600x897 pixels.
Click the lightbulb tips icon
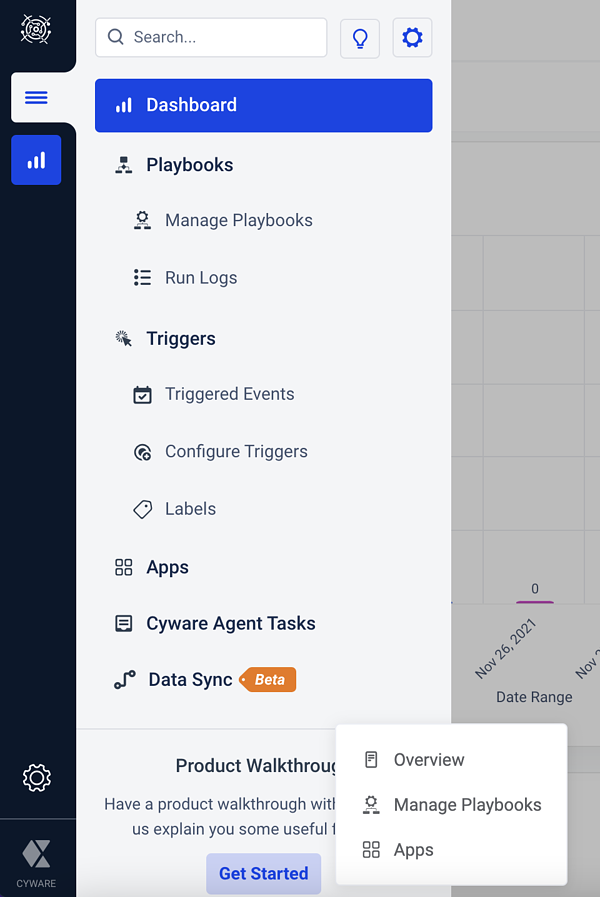coord(360,38)
